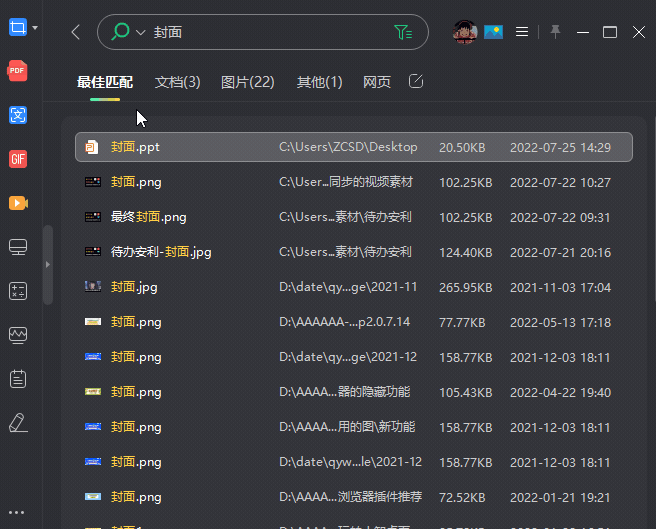Click the green search magnifier icon
Image resolution: width=656 pixels, height=529 pixels.
click(x=120, y=32)
